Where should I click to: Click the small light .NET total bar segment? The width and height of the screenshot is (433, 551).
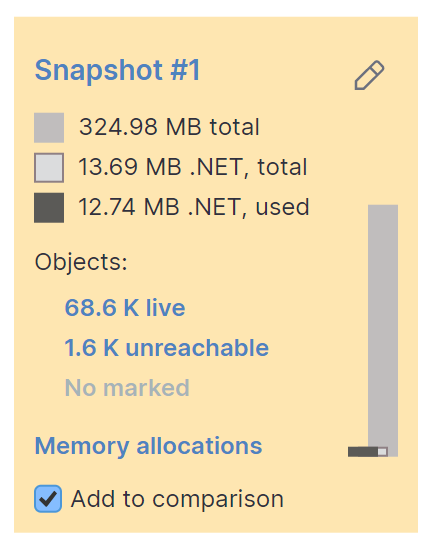click(x=383, y=452)
